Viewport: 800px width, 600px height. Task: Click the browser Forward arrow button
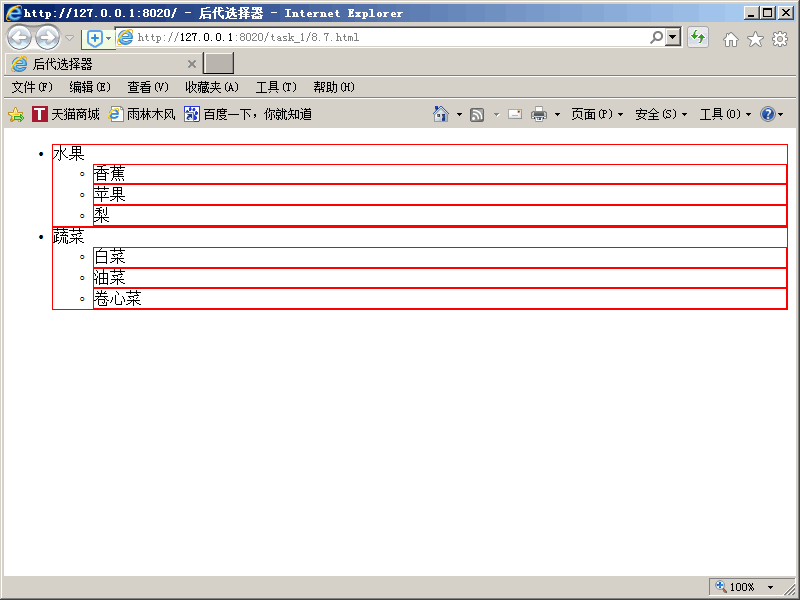tap(47, 37)
